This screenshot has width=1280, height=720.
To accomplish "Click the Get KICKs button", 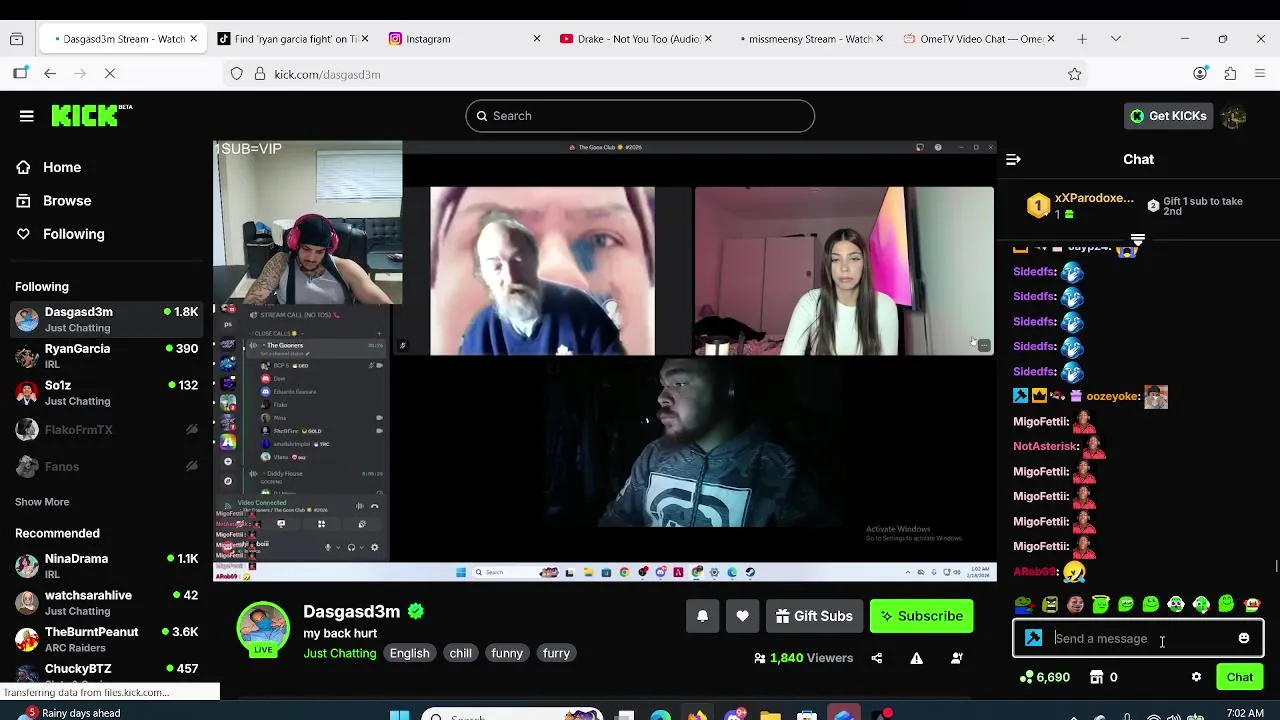I will click(x=1167, y=116).
